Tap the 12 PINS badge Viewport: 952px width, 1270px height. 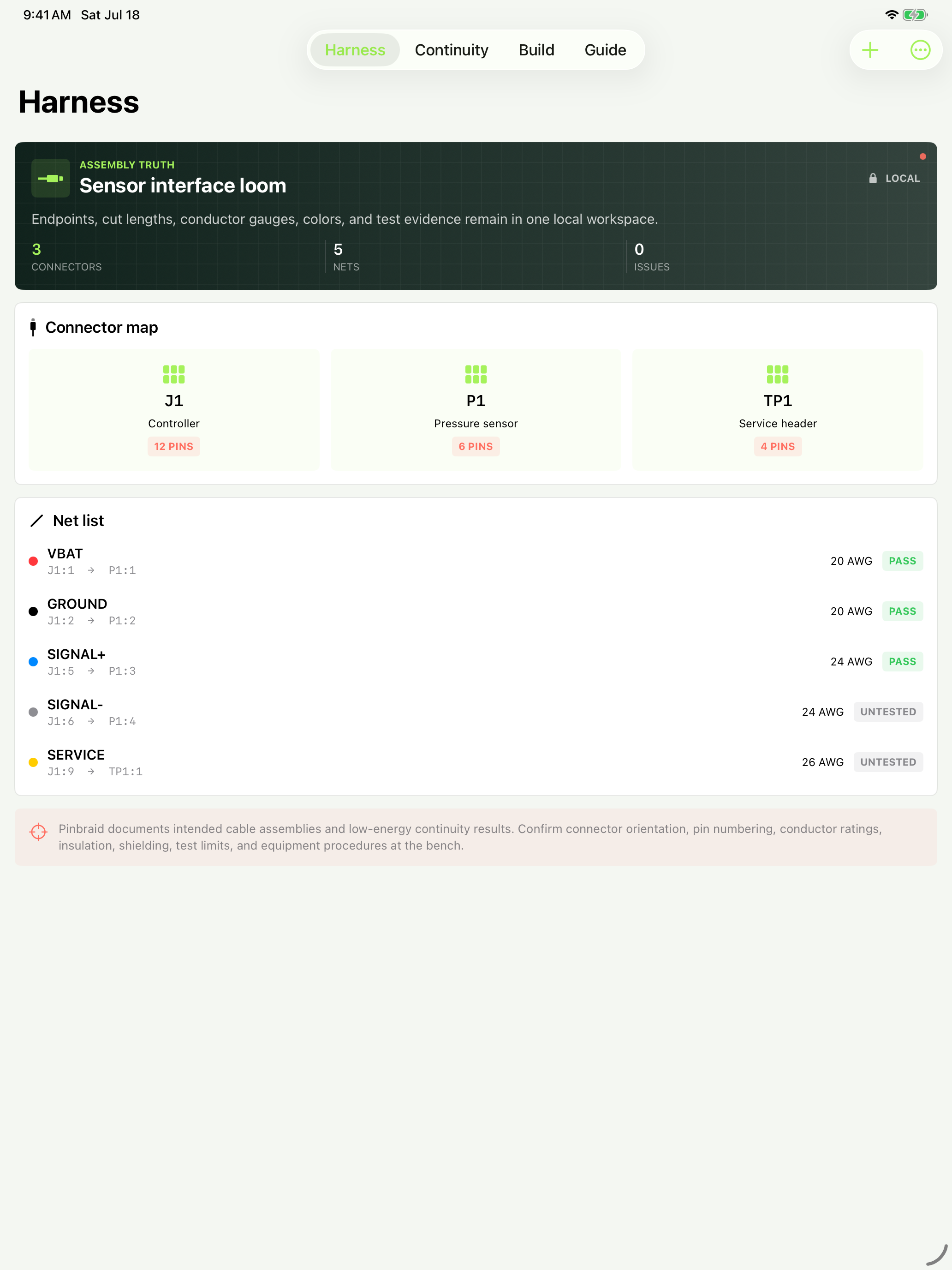point(174,446)
